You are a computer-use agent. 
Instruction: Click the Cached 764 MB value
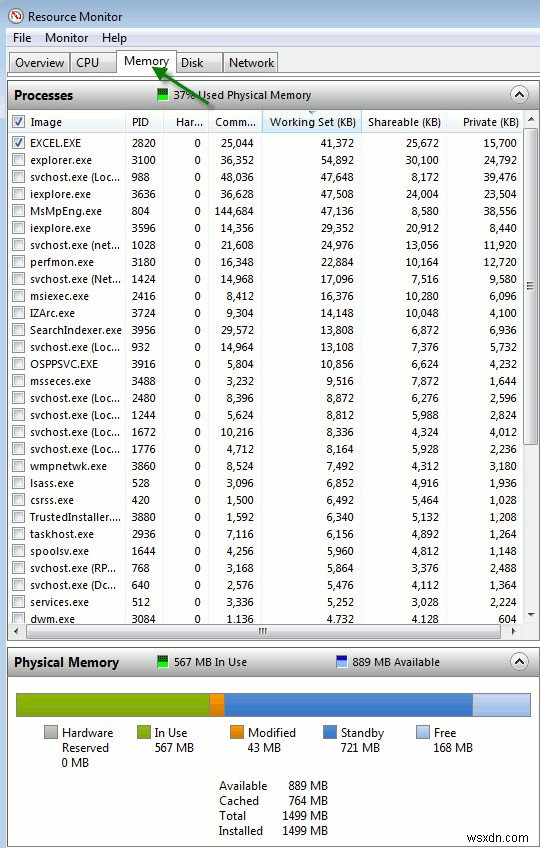(308, 800)
